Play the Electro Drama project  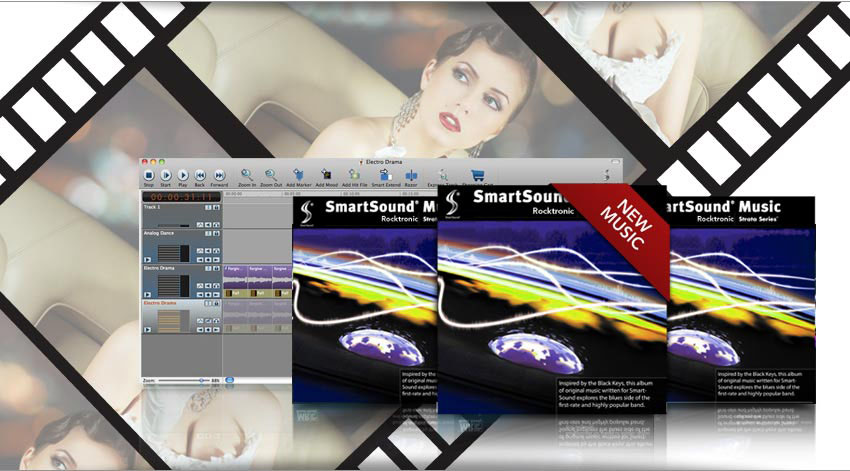pyautogui.click(x=183, y=175)
